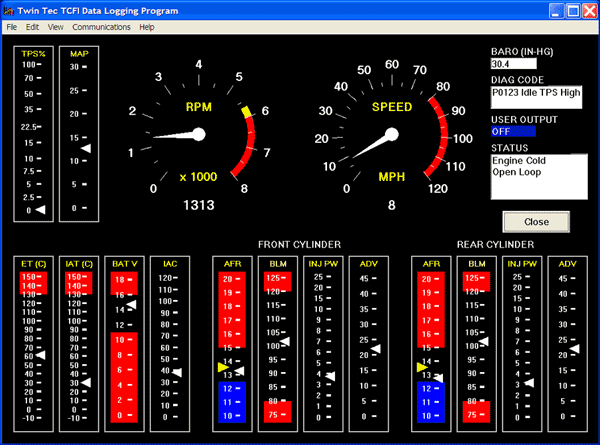Viewport: 600px width, 445px height.
Task: Open the View menu
Action: click(x=55, y=27)
